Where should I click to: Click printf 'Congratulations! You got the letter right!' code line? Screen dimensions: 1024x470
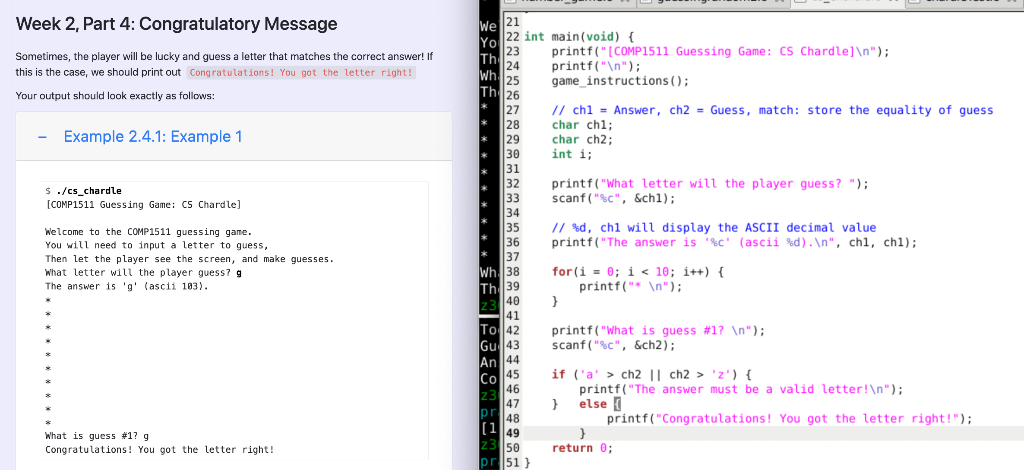(790, 419)
